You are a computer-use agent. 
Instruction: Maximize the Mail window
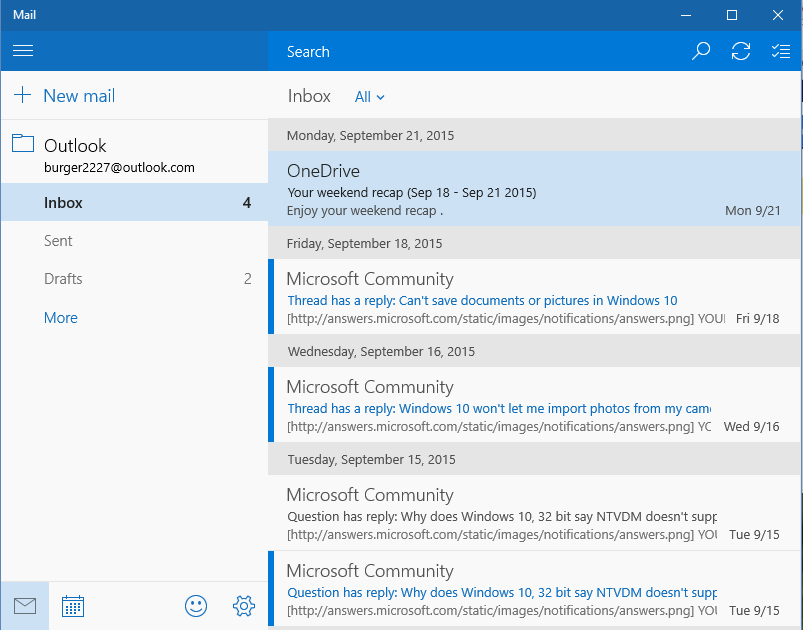(x=732, y=15)
